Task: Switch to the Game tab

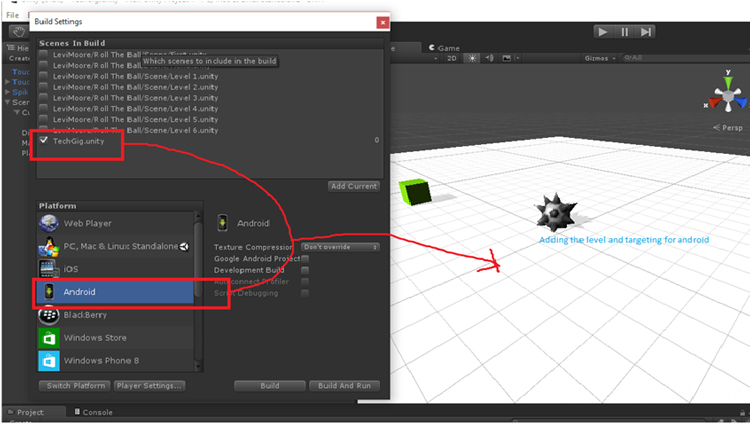Action: (x=444, y=48)
